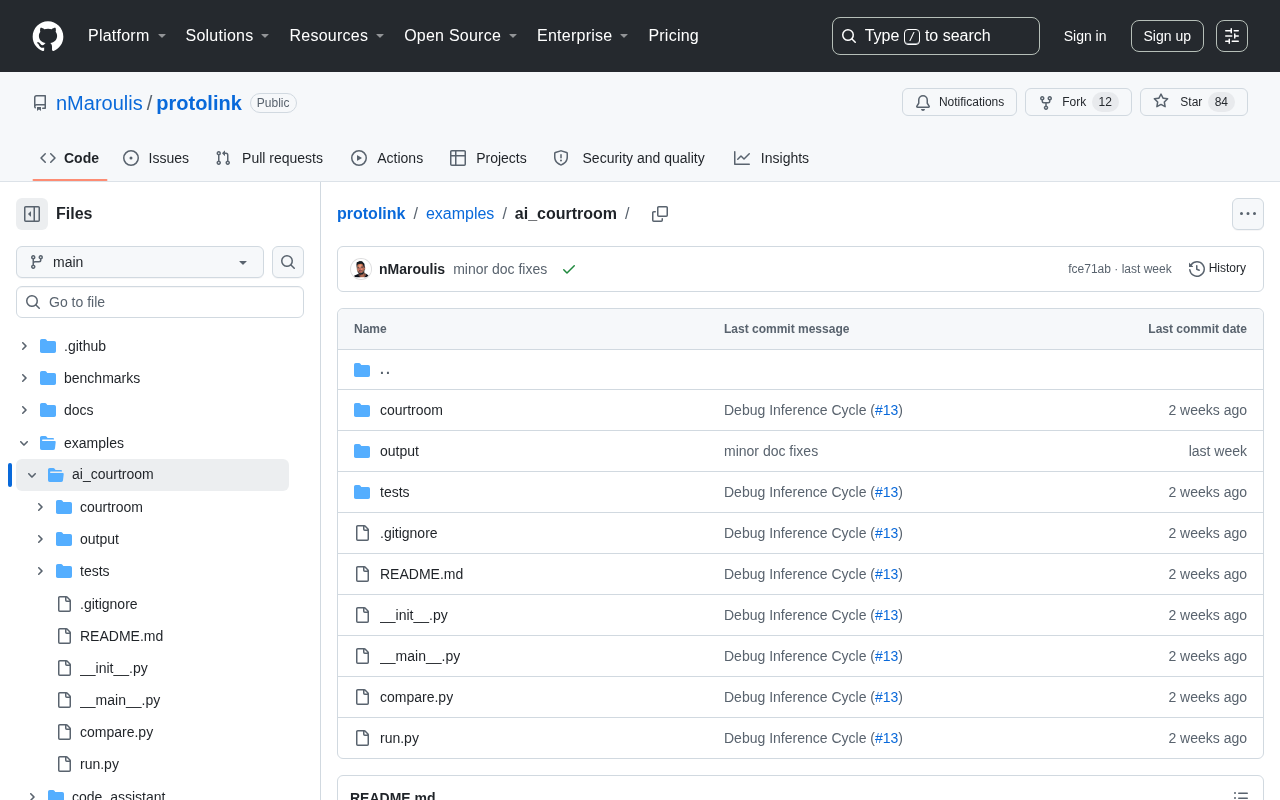Open the main branch selector dropdown
Image resolution: width=1280 pixels, height=800 pixels.
click(x=140, y=262)
